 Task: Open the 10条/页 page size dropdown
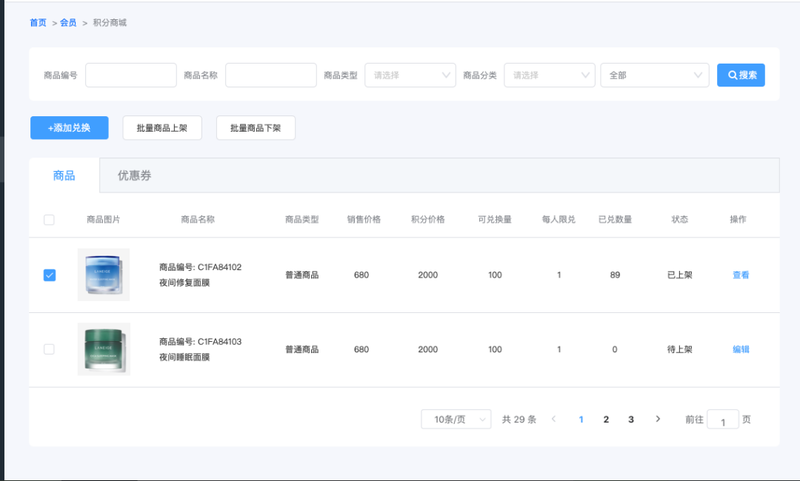[x=456, y=419]
